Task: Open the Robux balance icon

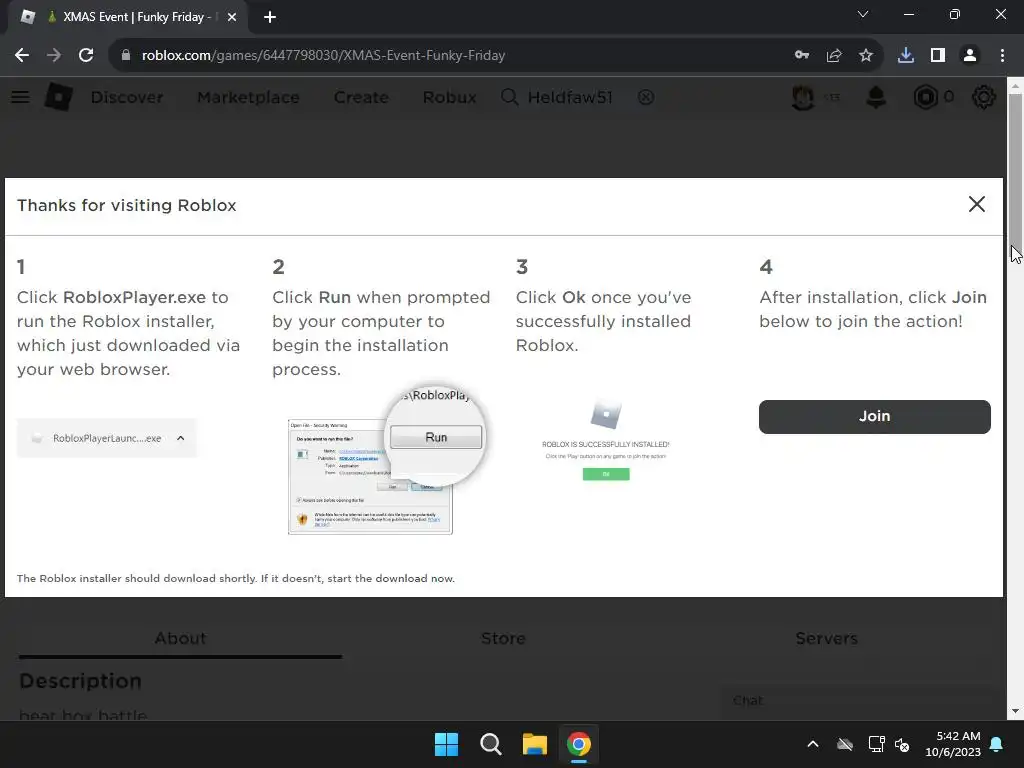Action: (x=925, y=97)
